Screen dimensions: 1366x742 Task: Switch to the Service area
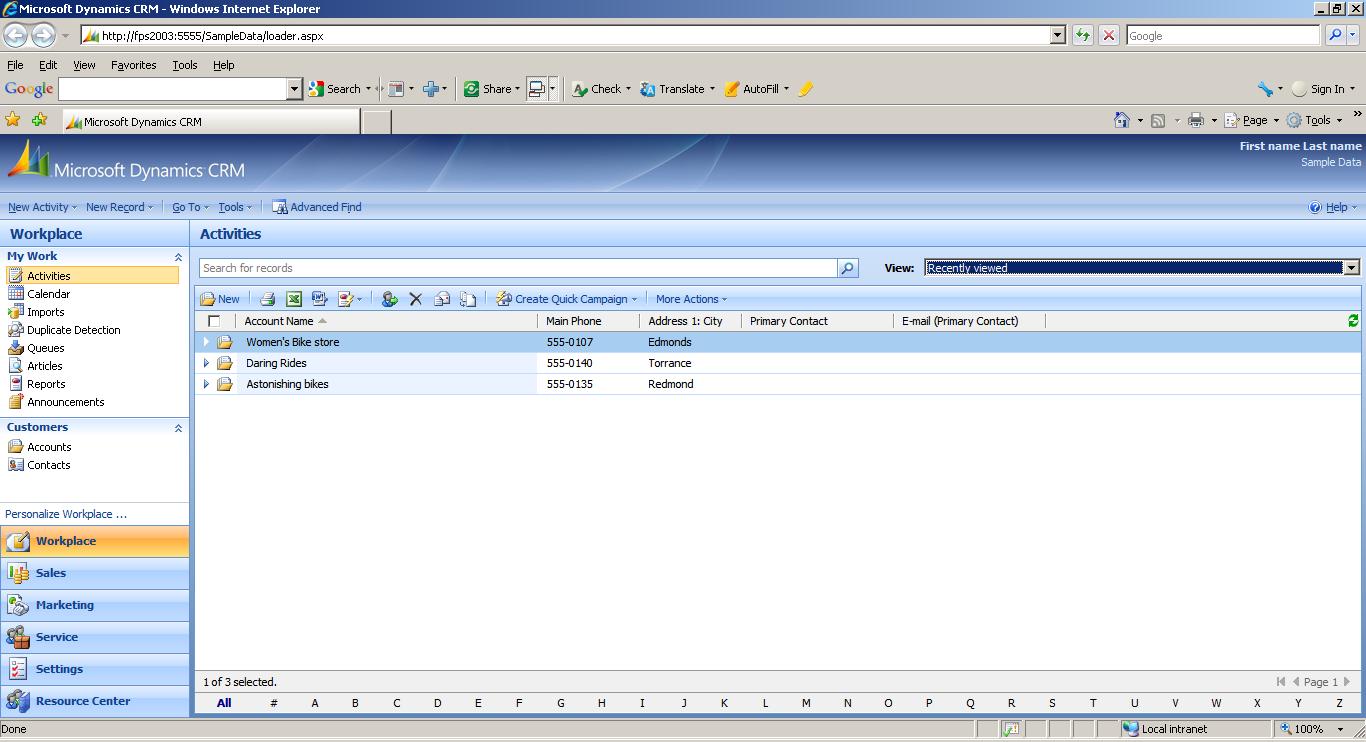(95, 637)
